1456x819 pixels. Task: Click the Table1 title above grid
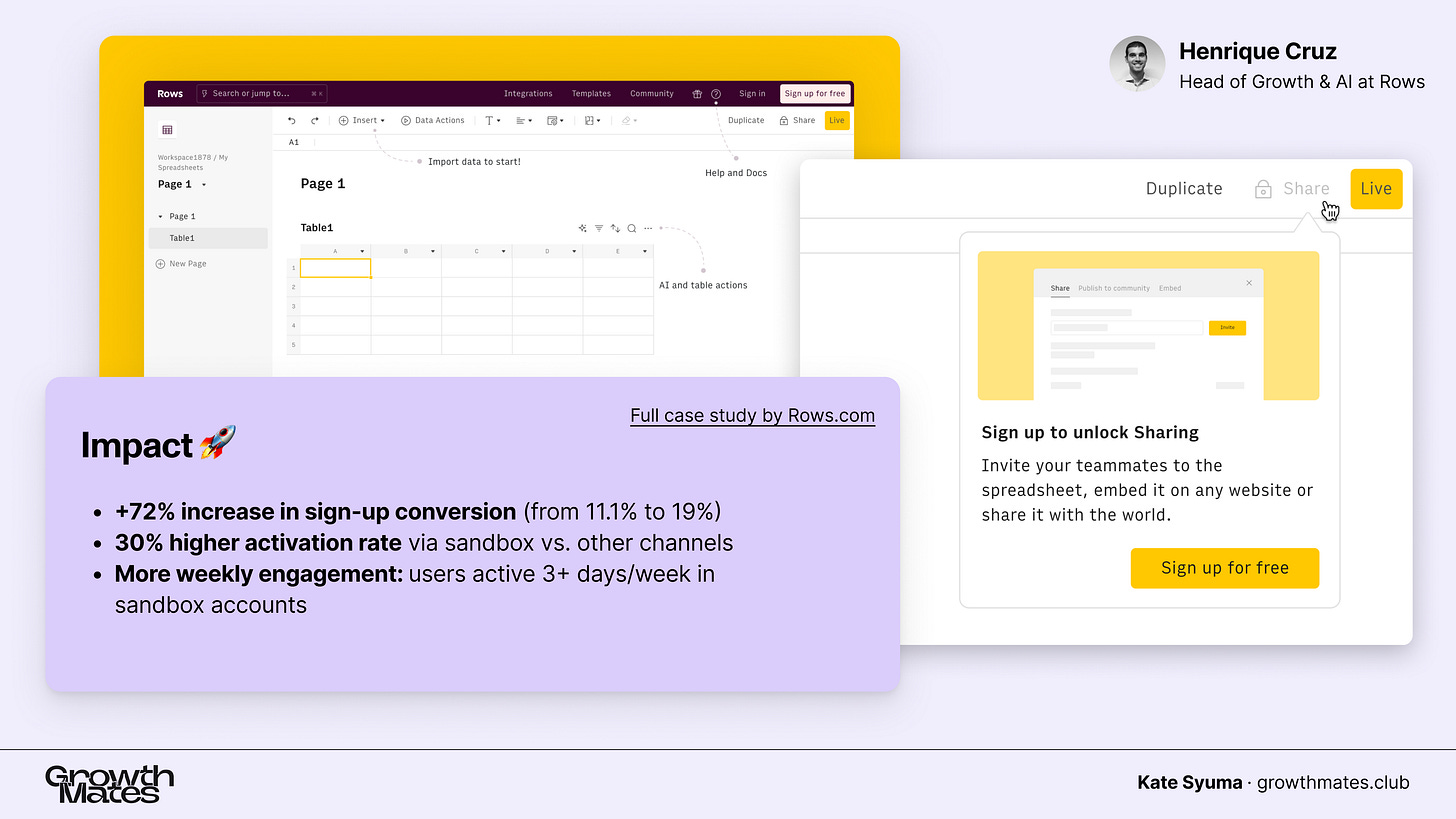(317, 228)
